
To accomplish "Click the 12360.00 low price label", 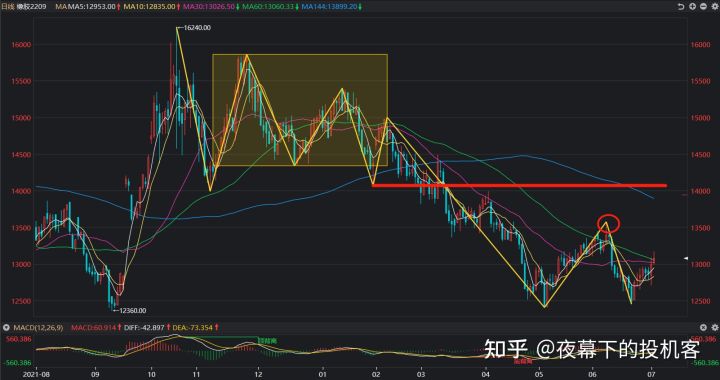I will 132,311.
